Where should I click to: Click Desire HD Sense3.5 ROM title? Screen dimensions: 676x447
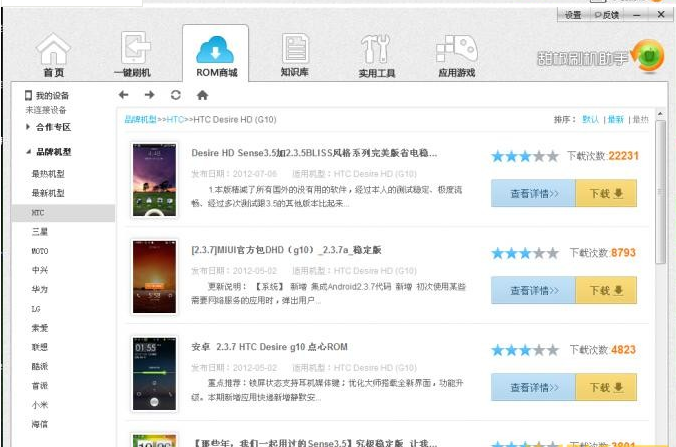click(x=314, y=153)
